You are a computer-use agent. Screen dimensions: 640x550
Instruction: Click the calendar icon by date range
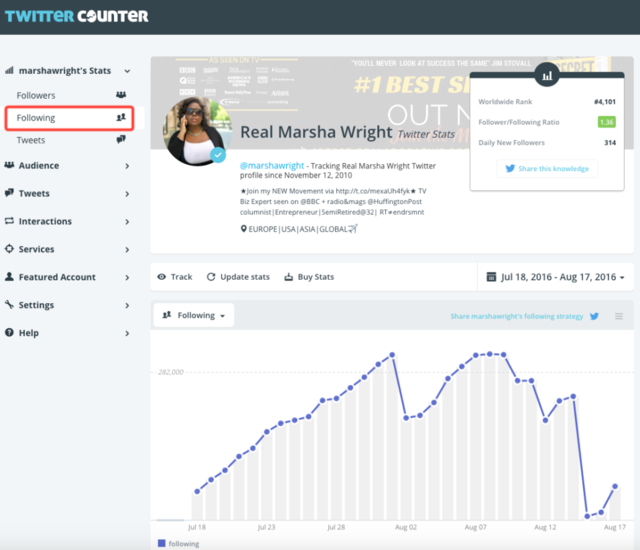[x=491, y=277]
